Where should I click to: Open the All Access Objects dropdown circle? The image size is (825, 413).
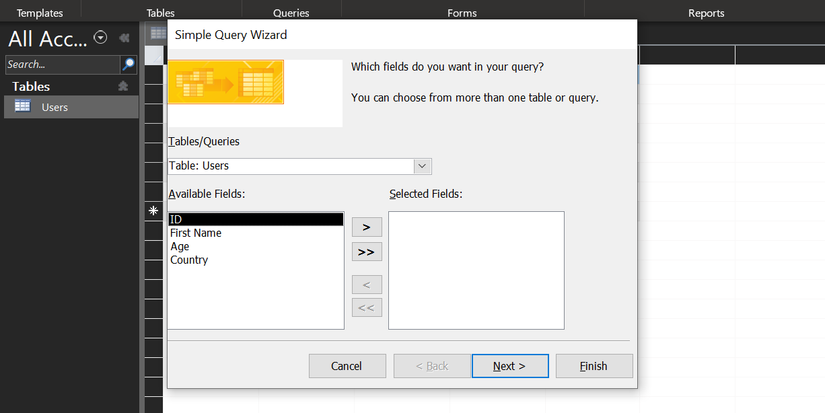pyautogui.click(x=100, y=37)
